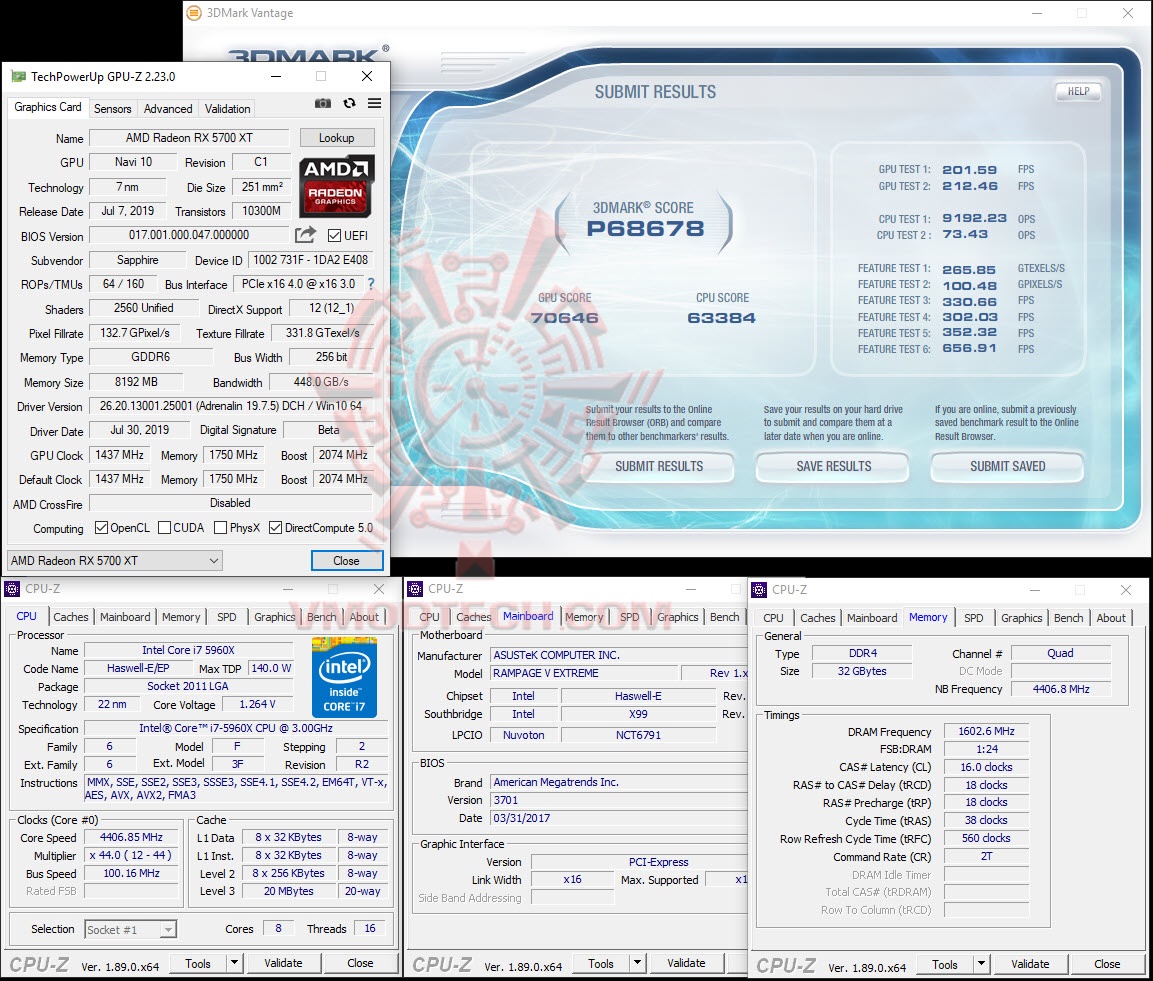Click SUBMIT RESULTS button in 3DMark
Screen dimensions: 1153x981
pos(659,466)
